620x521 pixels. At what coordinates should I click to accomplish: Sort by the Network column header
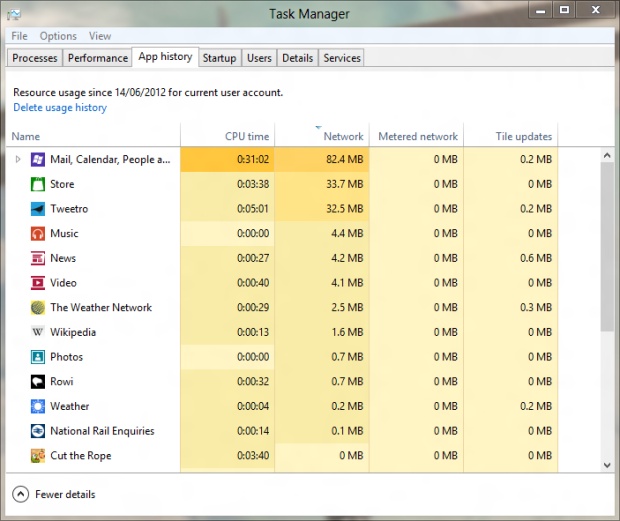tap(322, 136)
